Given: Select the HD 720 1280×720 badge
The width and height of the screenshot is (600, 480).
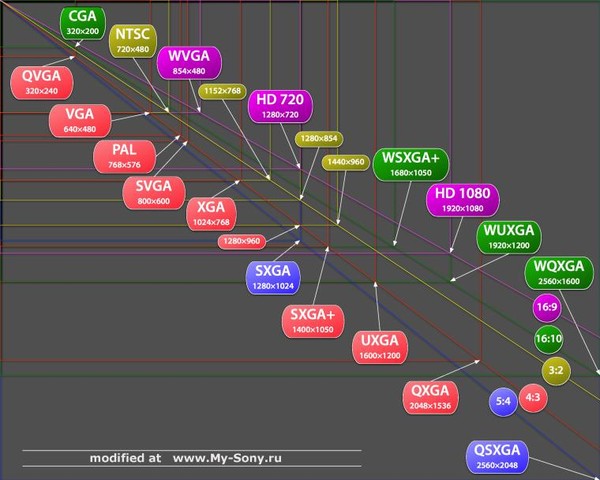Looking at the screenshot, I should (x=280, y=106).
